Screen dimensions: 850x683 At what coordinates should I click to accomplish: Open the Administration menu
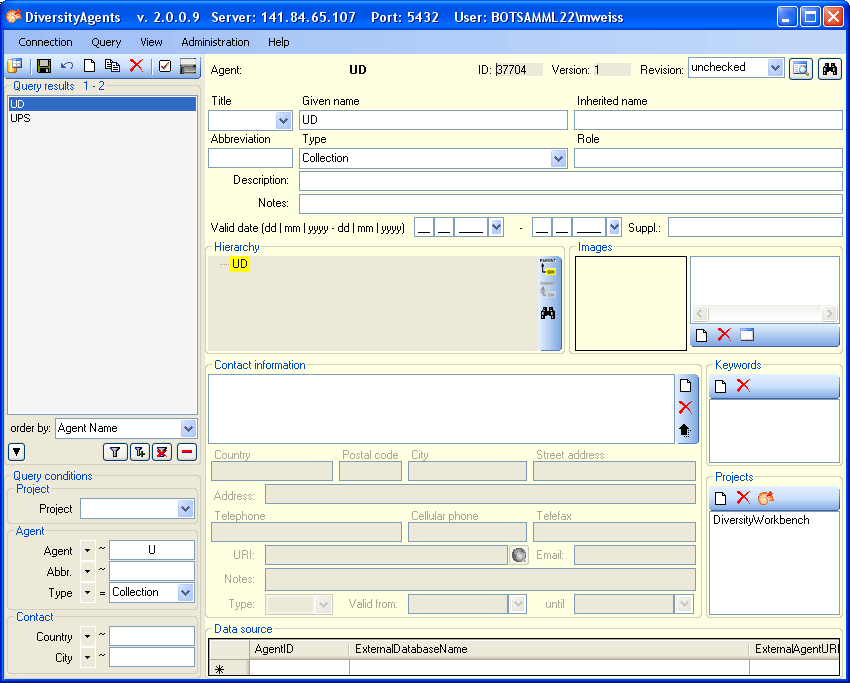tap(215, 42)
